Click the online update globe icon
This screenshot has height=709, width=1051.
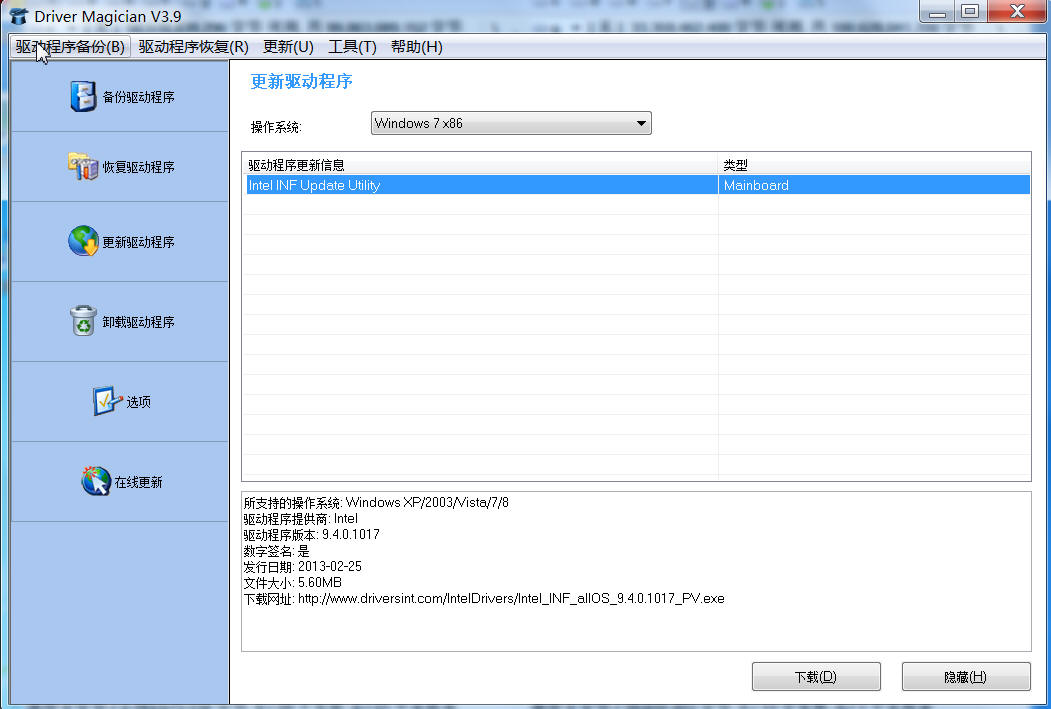(x=95, y=481)
